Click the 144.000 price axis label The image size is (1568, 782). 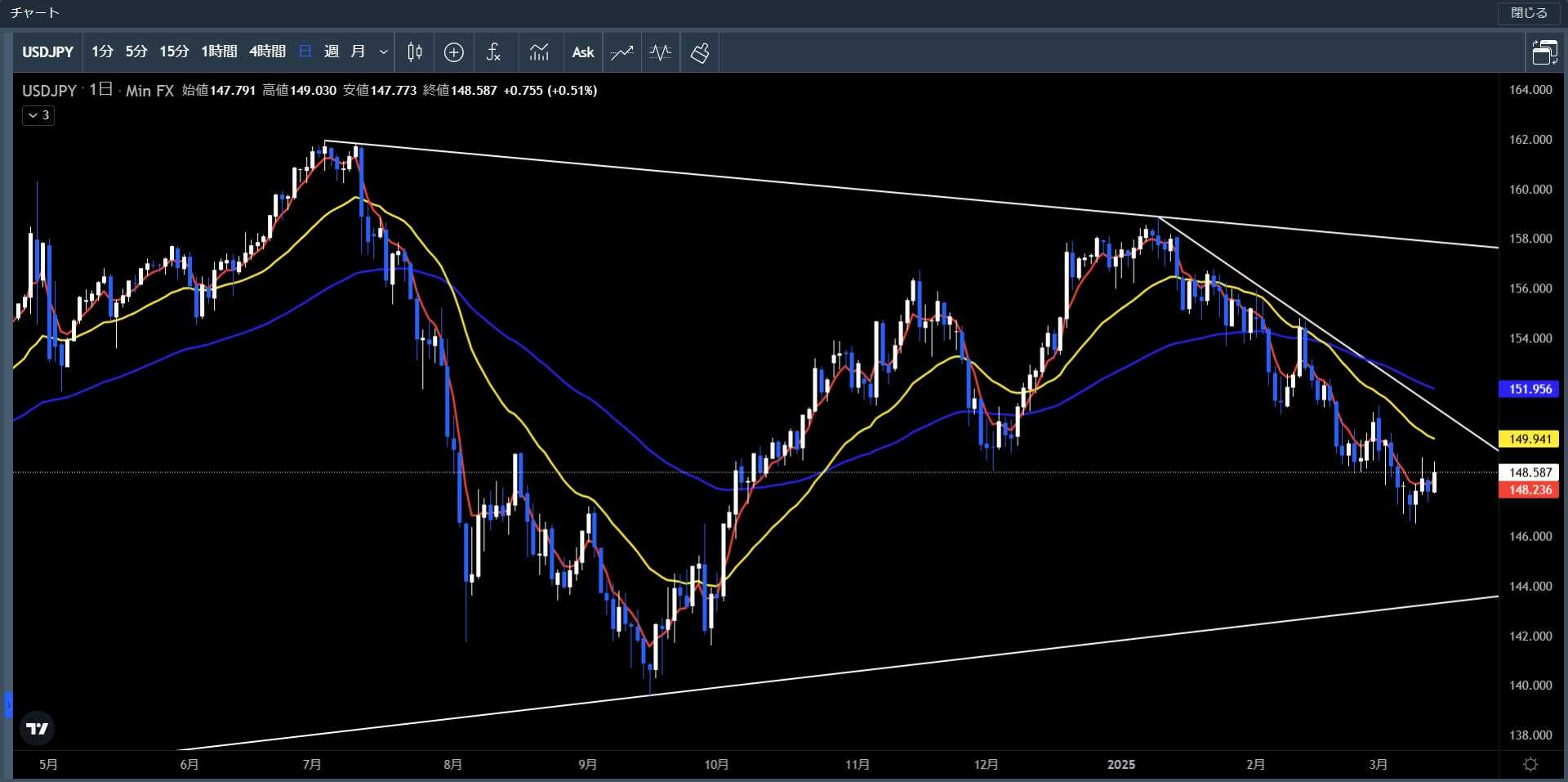1530,586
